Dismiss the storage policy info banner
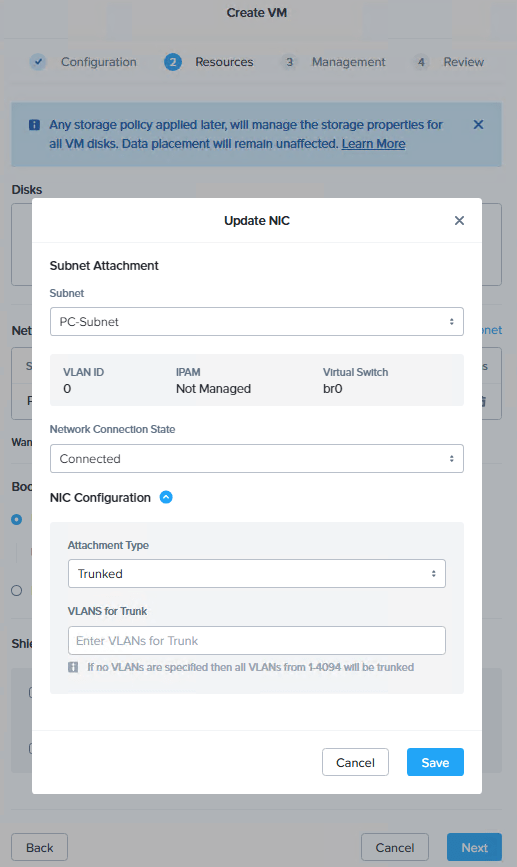The height and width of the screenshot is (867, 517). [478, 124]
